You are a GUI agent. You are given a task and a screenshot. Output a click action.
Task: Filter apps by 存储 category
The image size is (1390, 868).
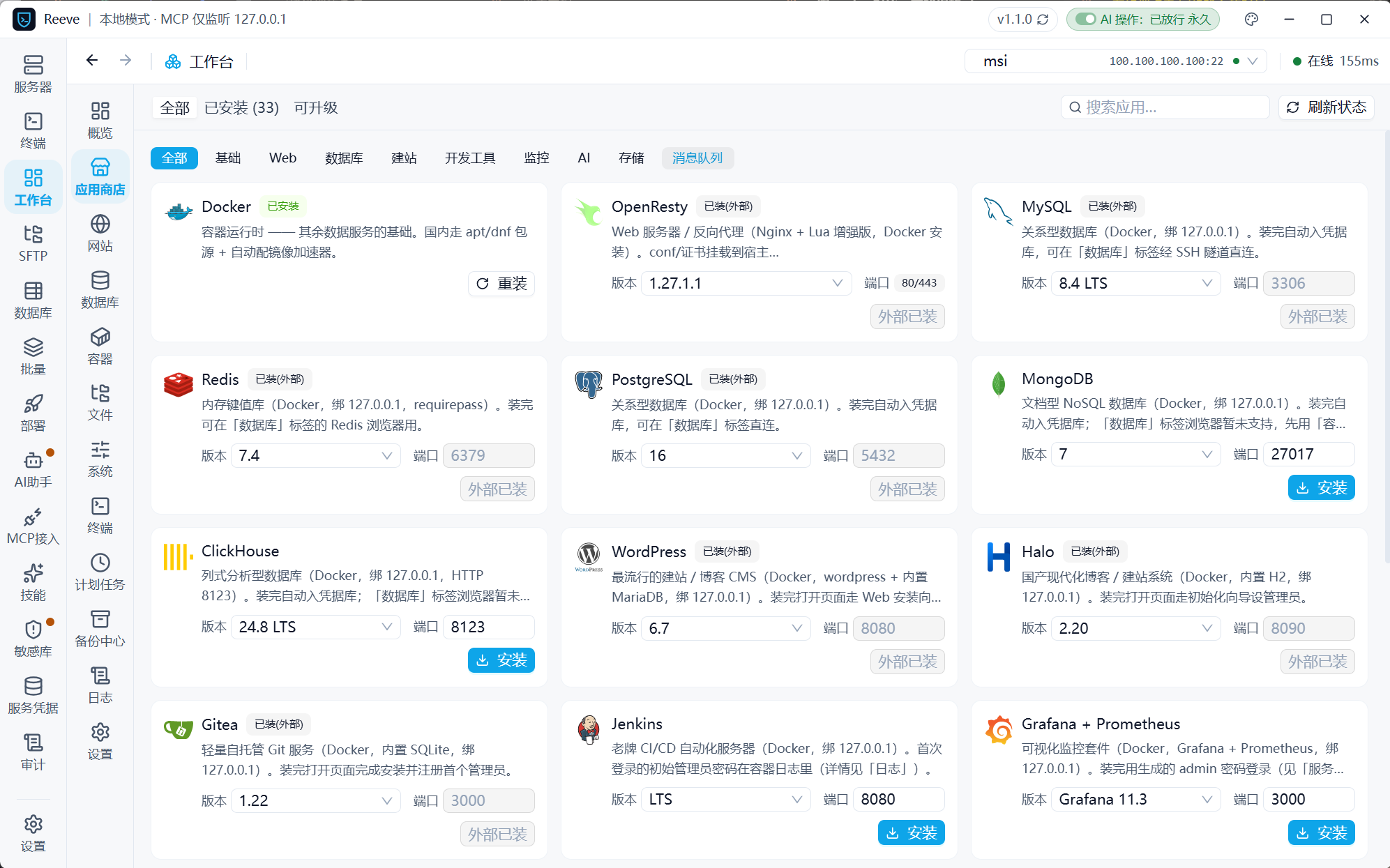[631, 158]
